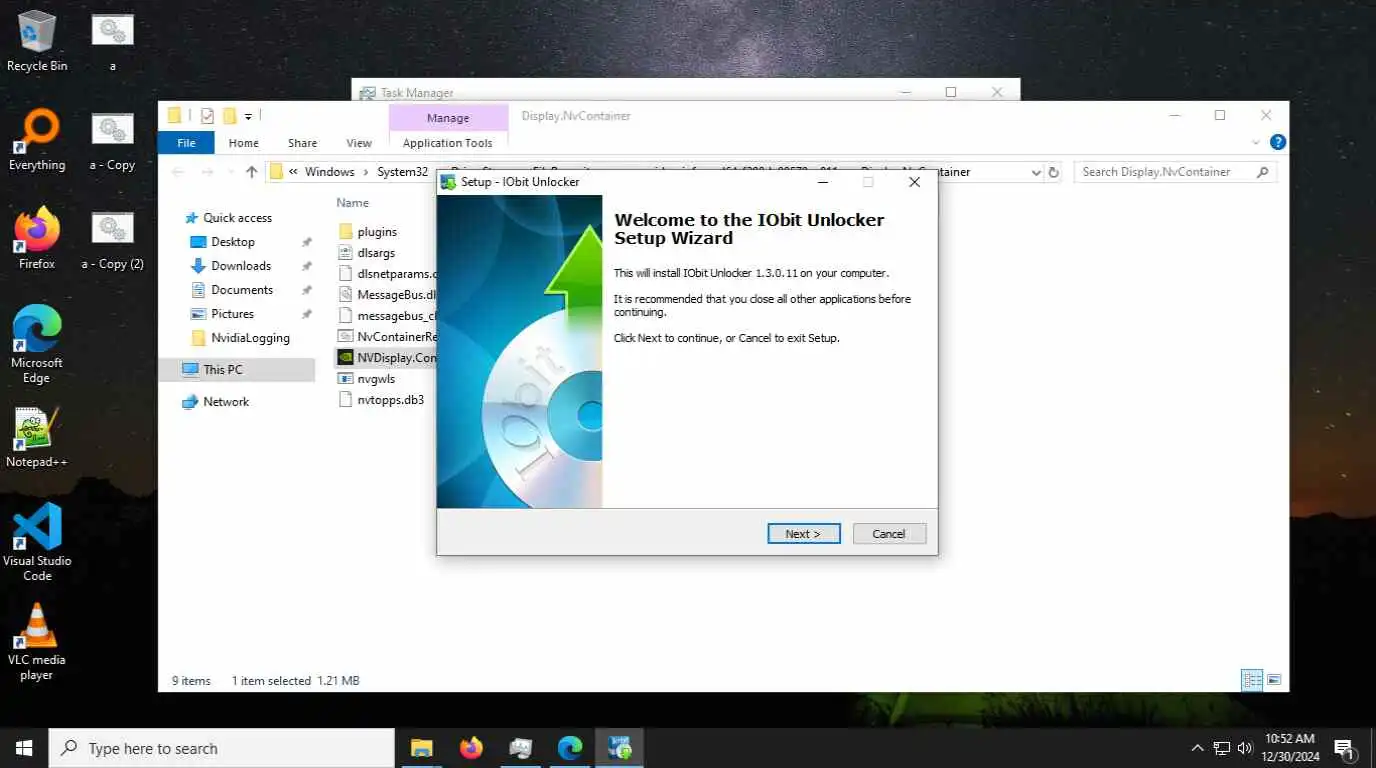Click the Search Display.NvContainer field
Image resolution: width=1376 pixels, height=768 pixels.
(x=1175, y=172)
